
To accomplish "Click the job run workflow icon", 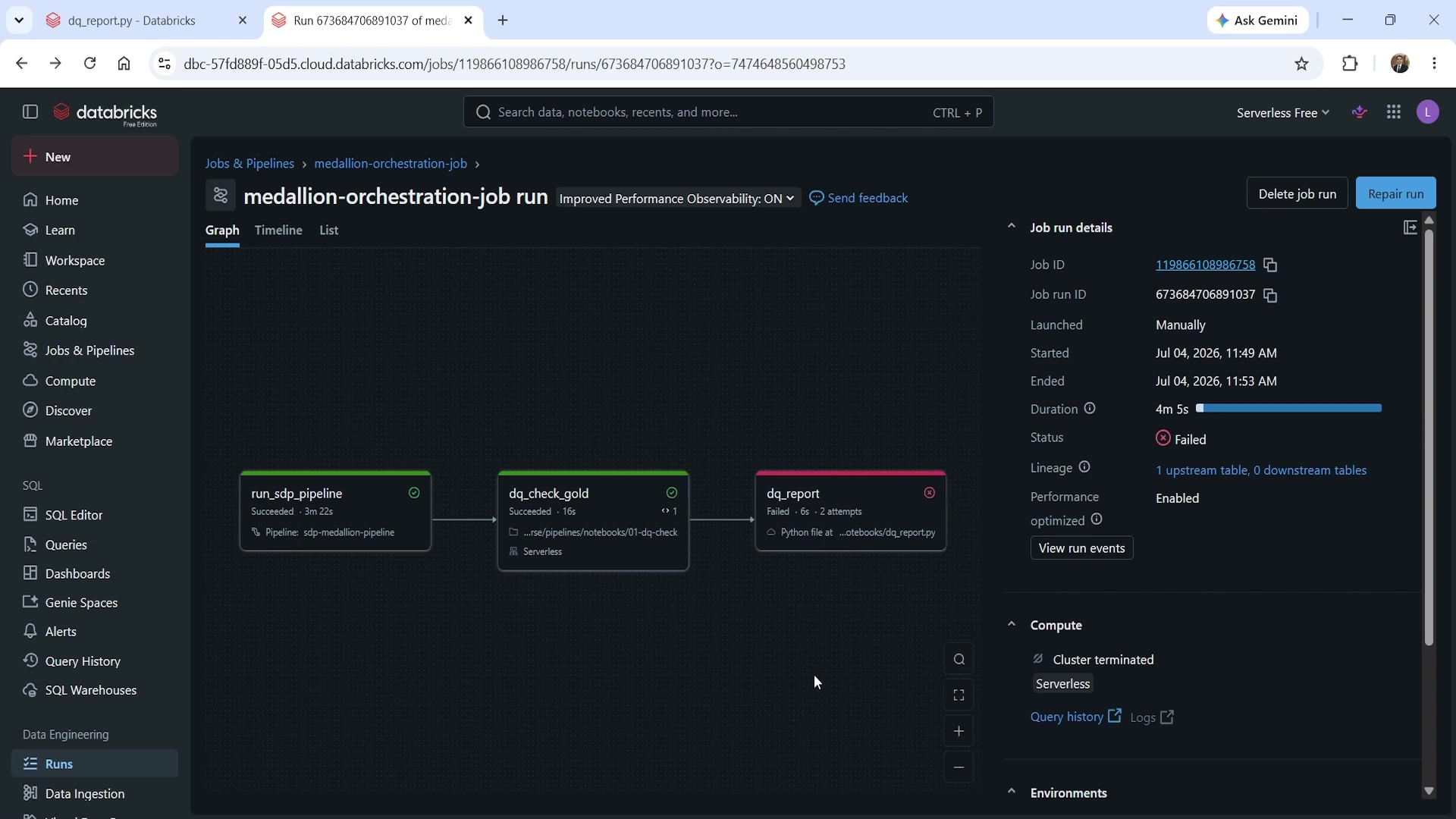I will tap(221, 196).
